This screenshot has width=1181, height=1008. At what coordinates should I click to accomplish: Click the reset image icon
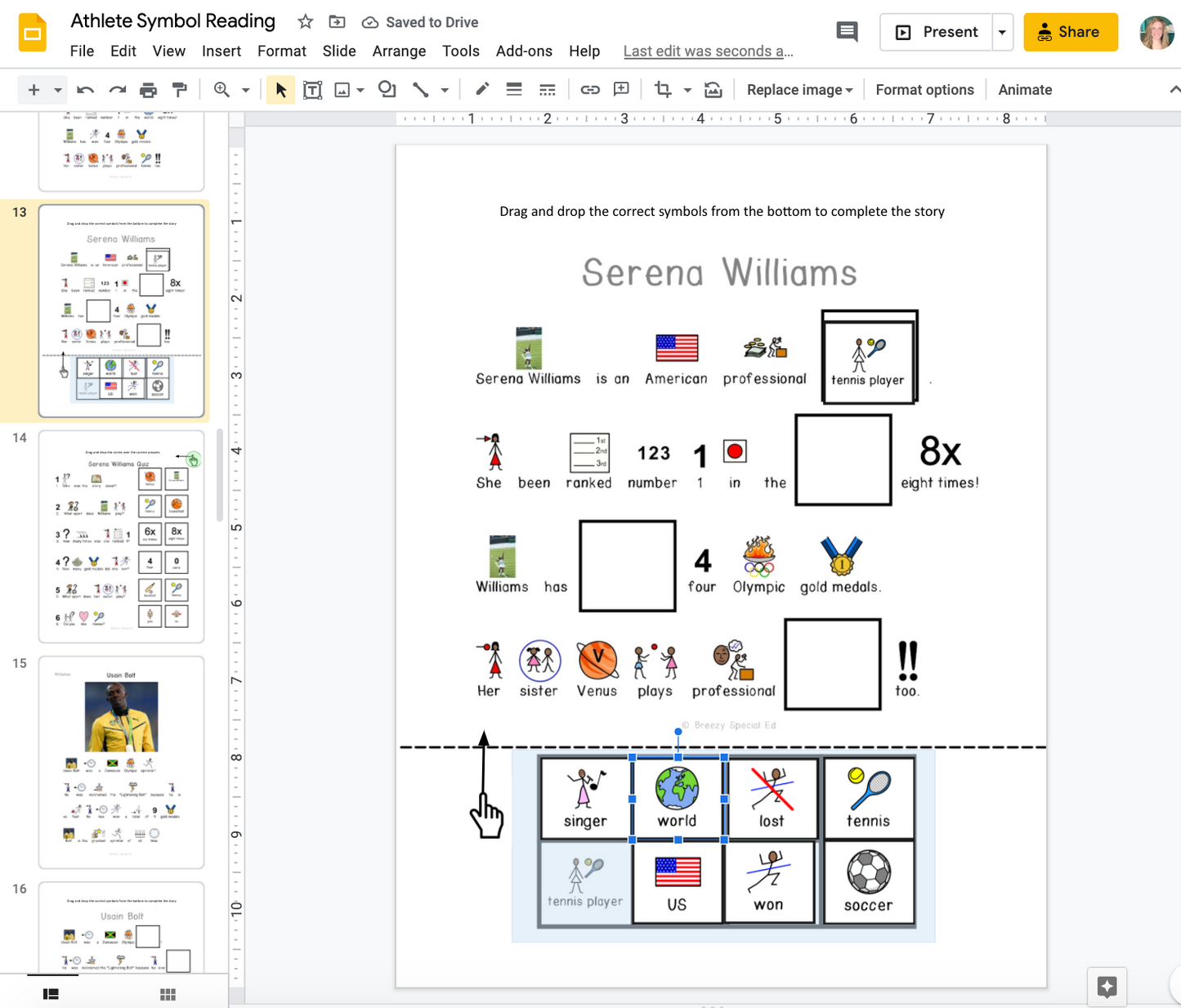714,90
